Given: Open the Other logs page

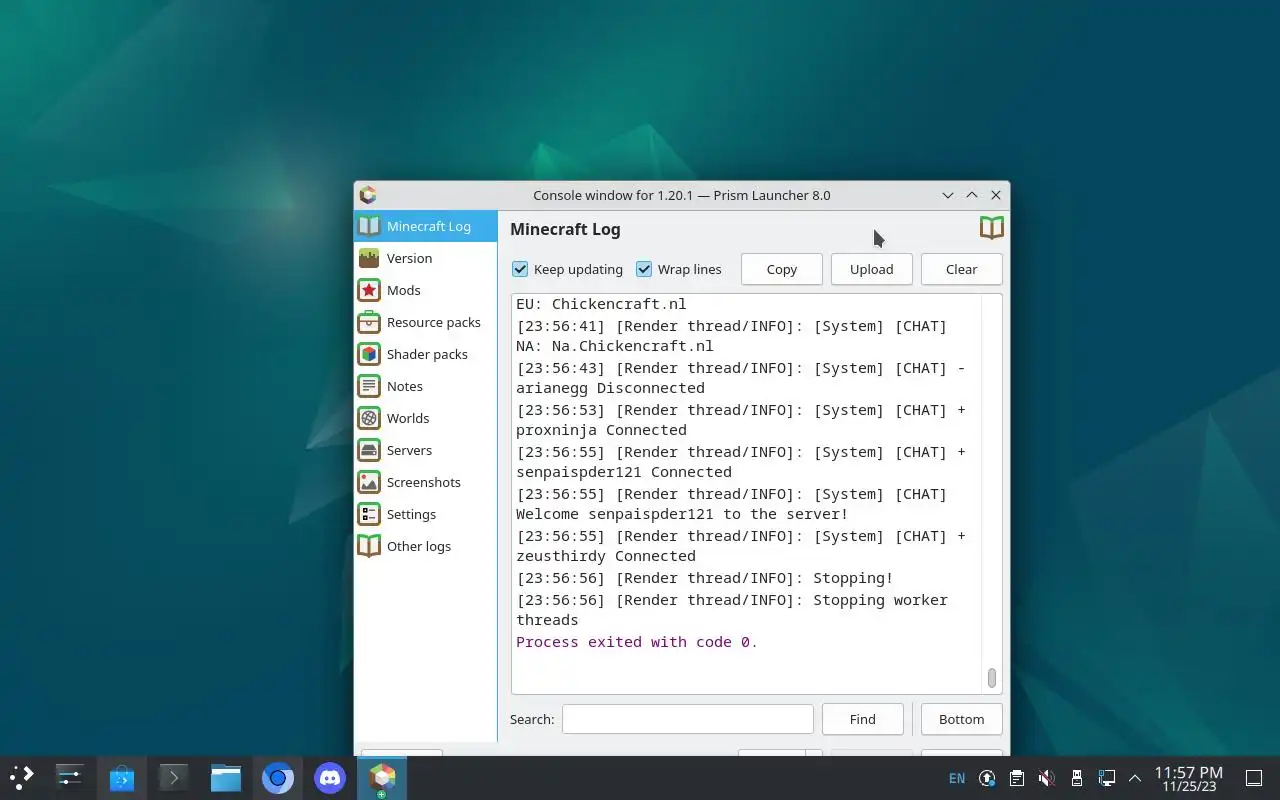Looking at the screenshot, I should point(425,546).
